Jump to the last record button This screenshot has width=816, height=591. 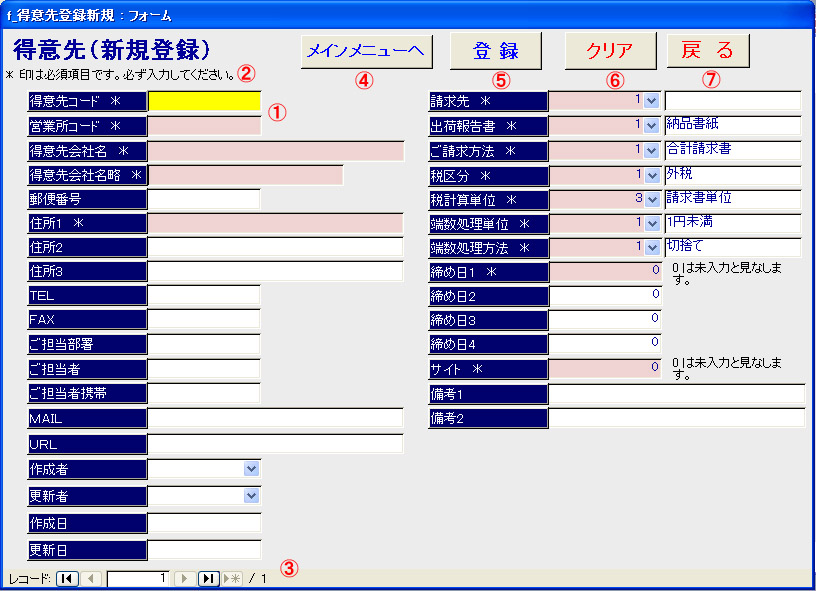coord(208,578)
